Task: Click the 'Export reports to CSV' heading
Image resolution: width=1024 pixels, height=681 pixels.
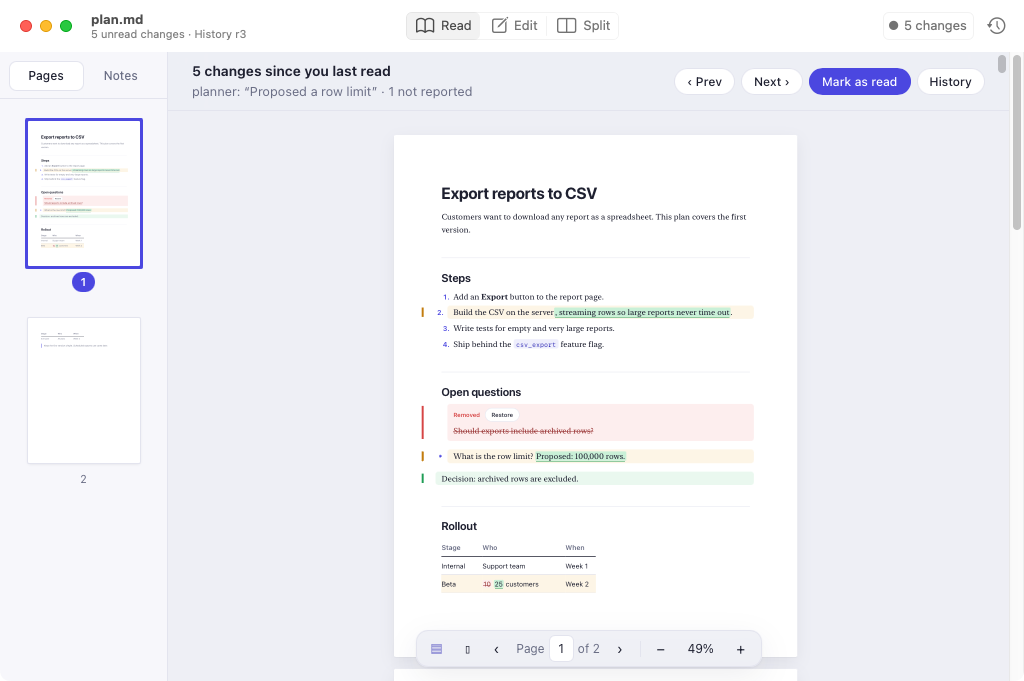Action: coord(519,193)
